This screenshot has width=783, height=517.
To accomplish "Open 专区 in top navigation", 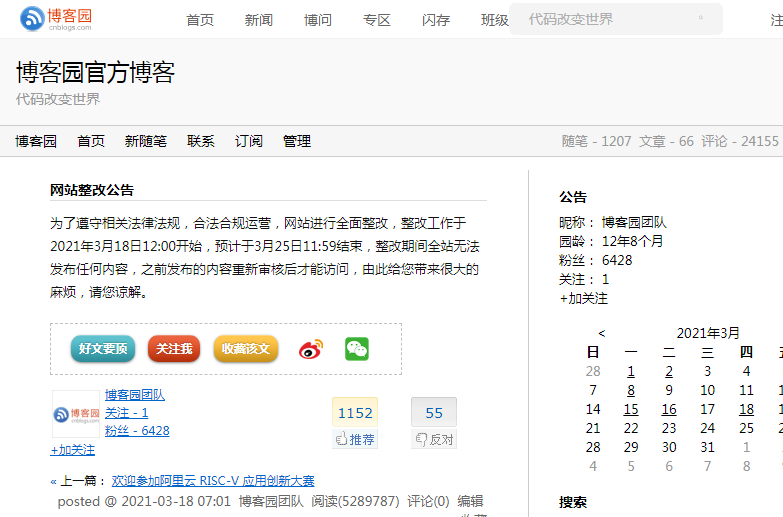I will point(377,20).
